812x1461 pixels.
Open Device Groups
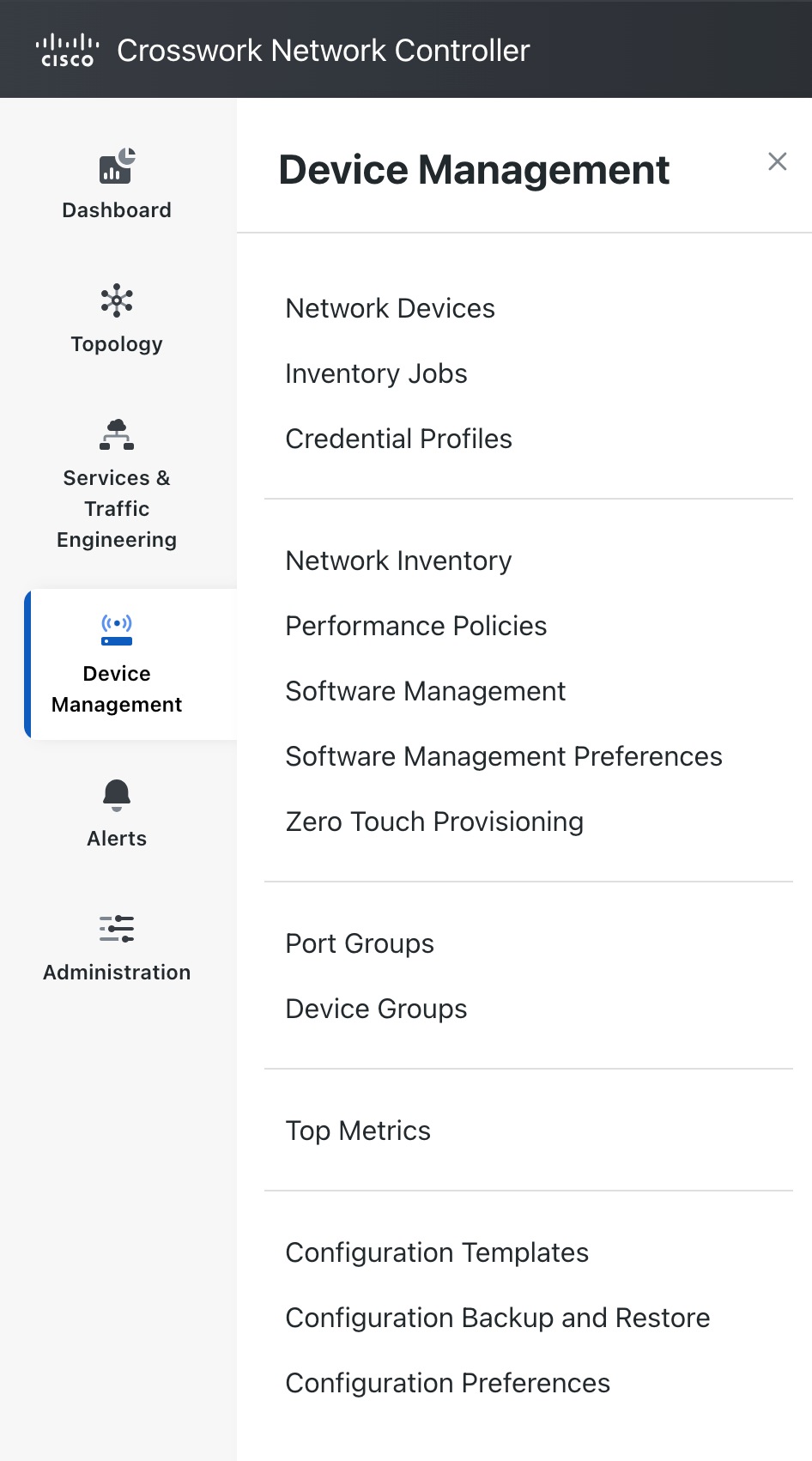pyautogui.click(x=376, y=1009)
